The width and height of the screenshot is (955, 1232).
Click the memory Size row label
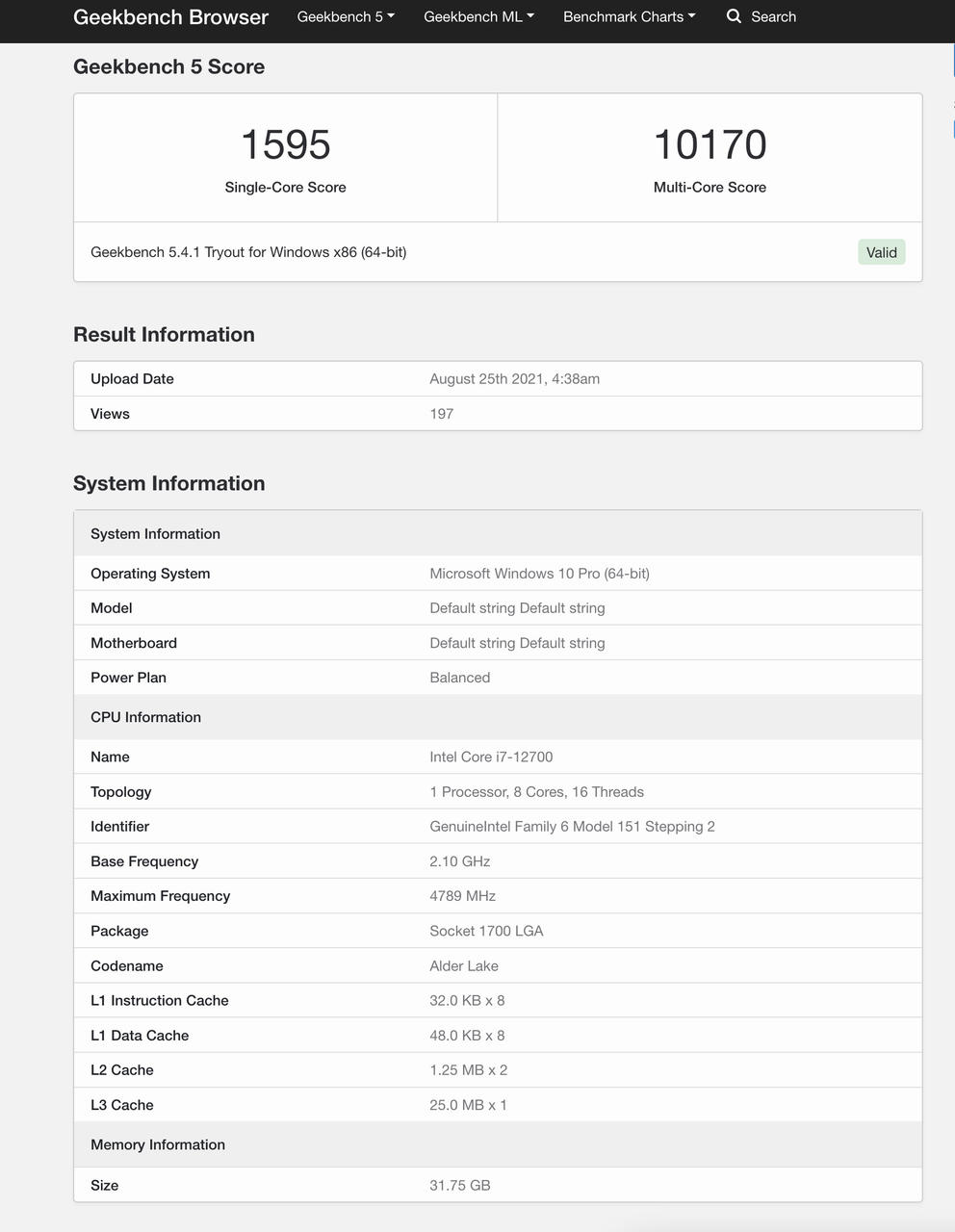(104, 1186)
